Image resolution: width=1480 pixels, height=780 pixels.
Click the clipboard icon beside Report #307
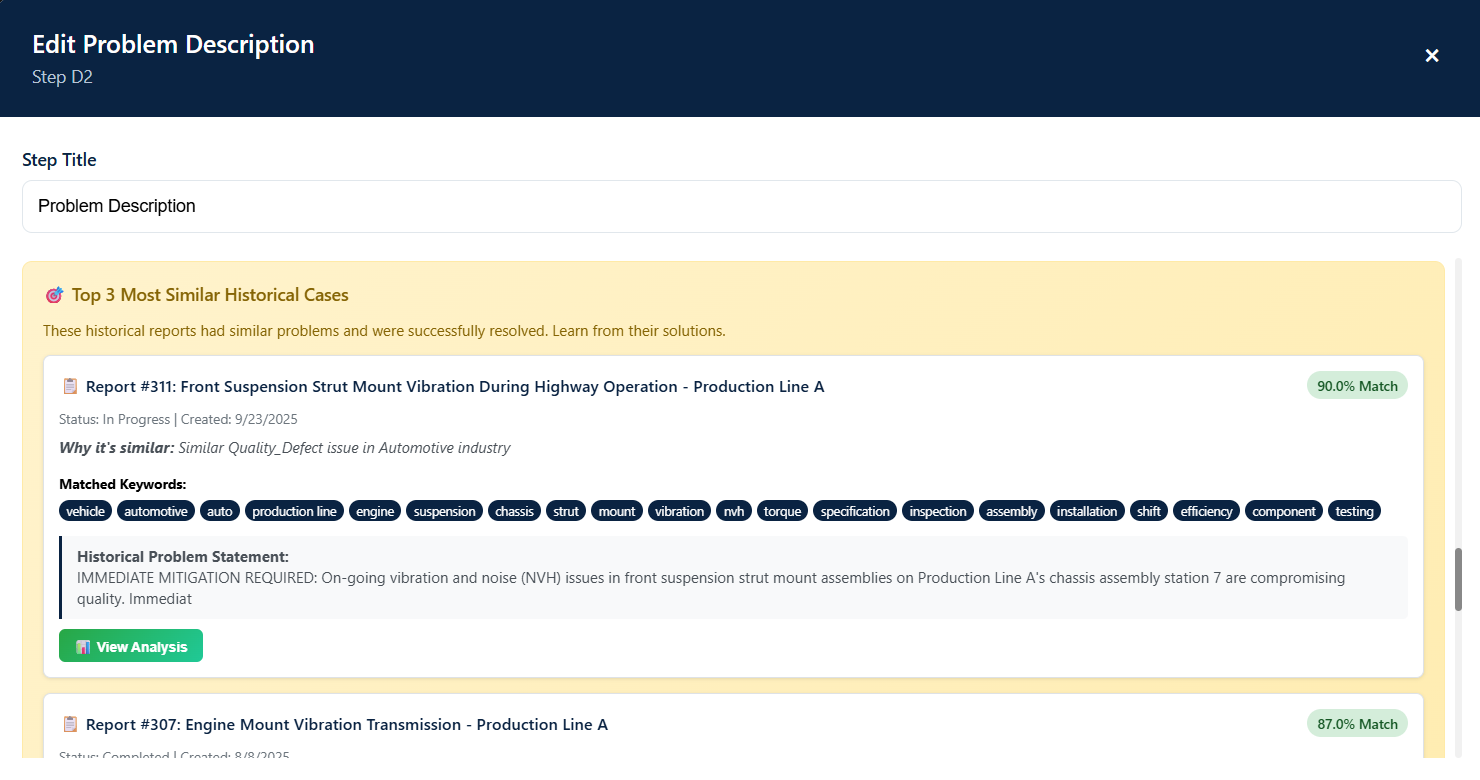(x=70, y=724)
